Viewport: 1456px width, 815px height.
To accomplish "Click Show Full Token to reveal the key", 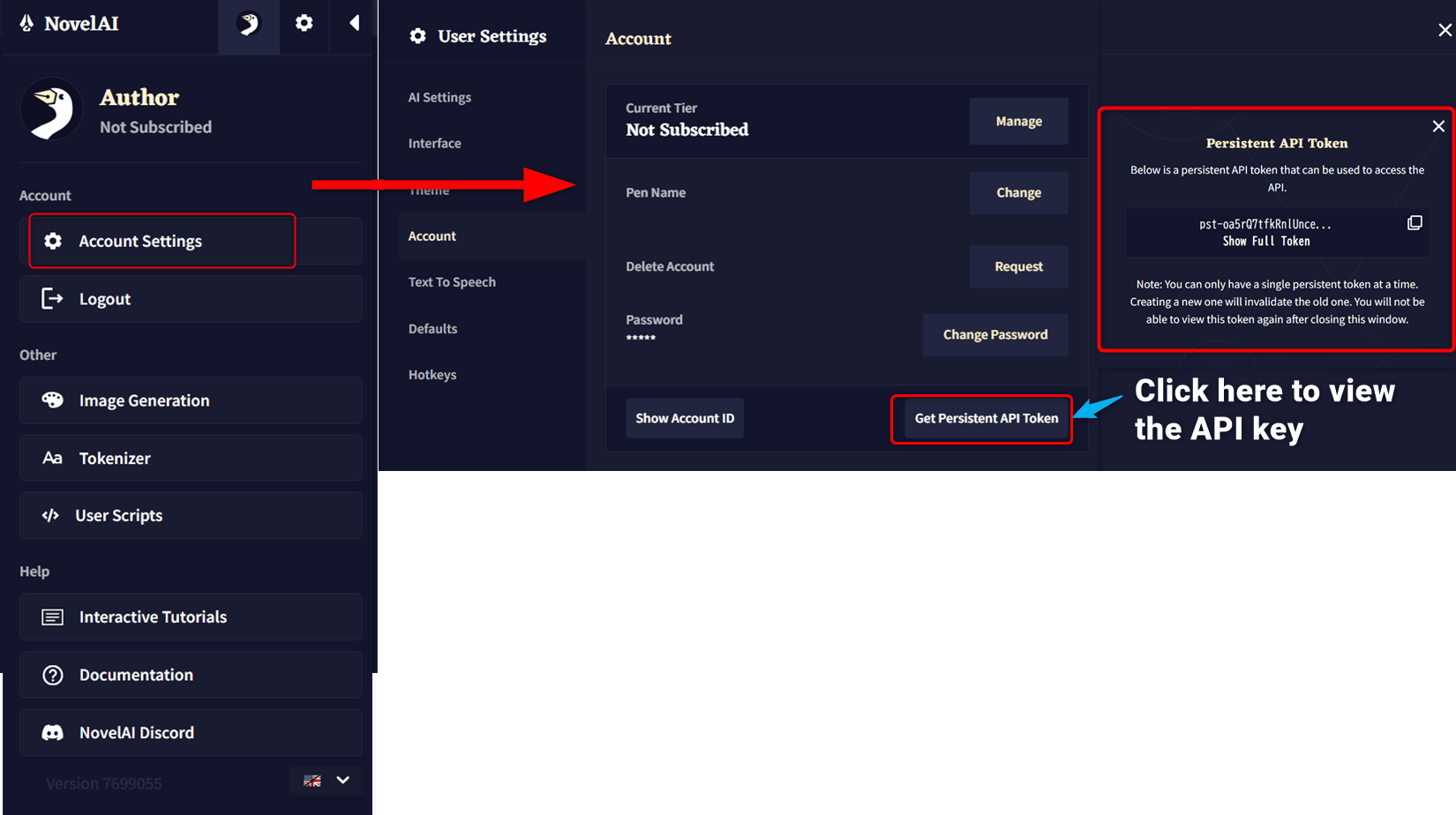I will pyautogui.click(x=1265, y=241).
